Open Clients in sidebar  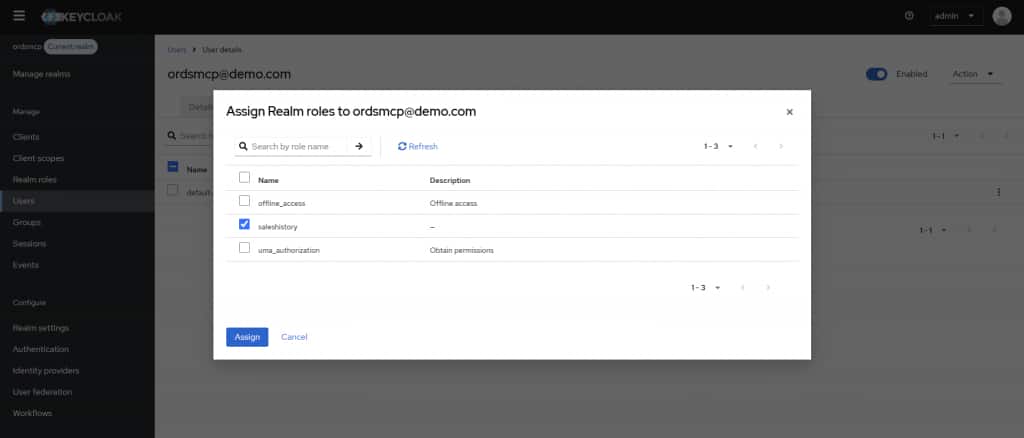click(x=26, y=137)
